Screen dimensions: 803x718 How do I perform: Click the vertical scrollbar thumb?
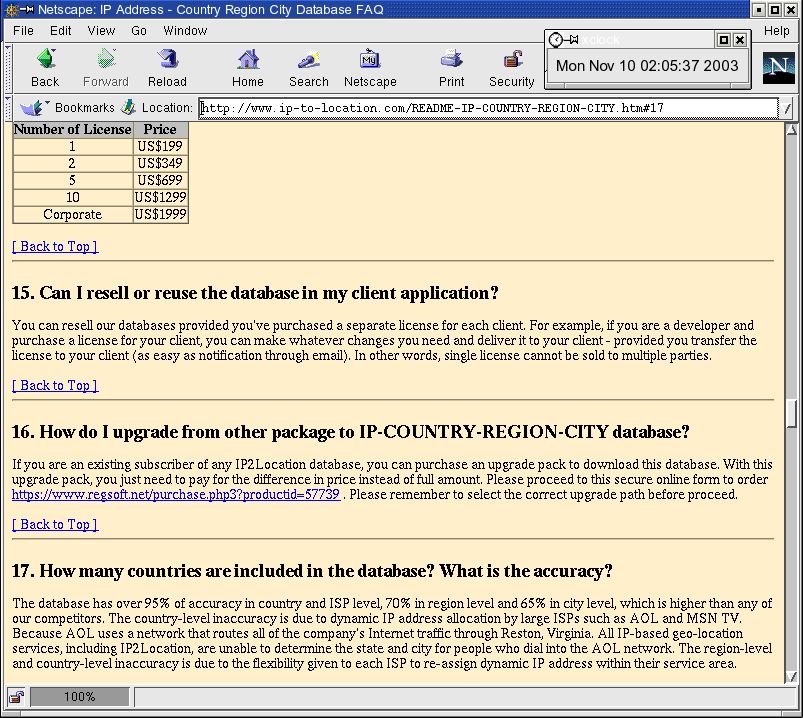792,413
